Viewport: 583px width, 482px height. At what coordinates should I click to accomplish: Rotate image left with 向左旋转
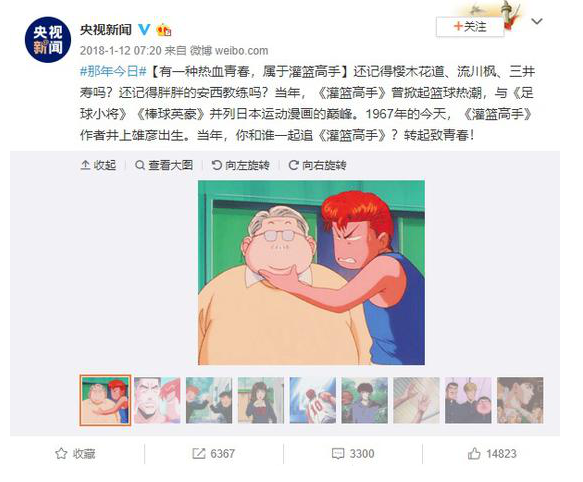(x=241, y=165)
